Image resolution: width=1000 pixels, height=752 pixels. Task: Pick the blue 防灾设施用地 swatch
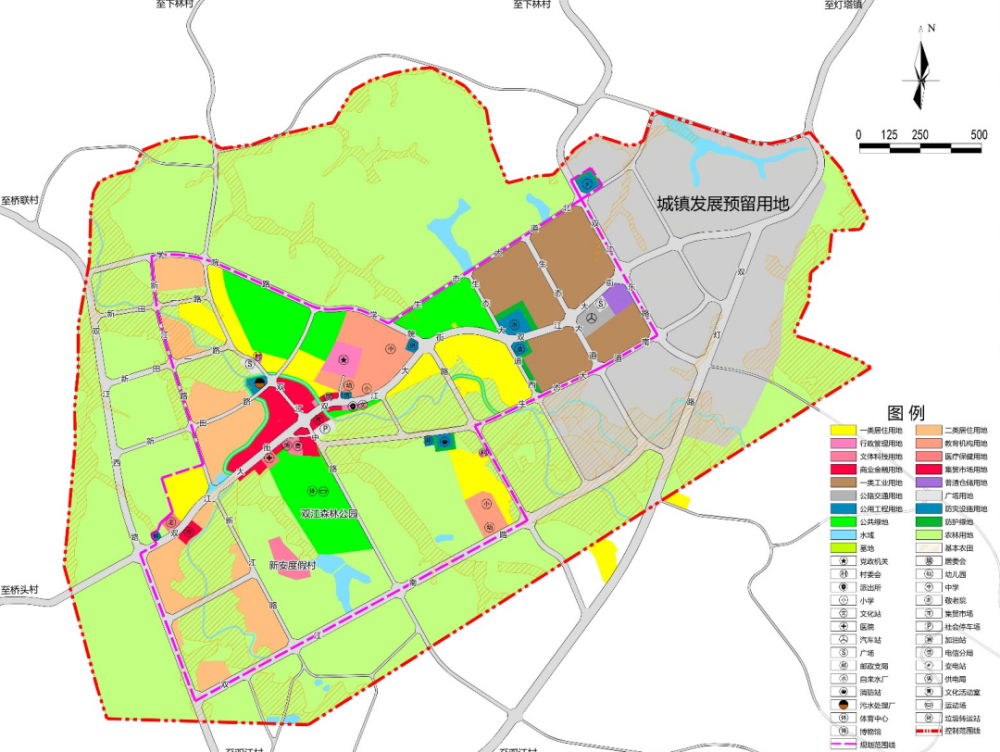click(929, 509)
